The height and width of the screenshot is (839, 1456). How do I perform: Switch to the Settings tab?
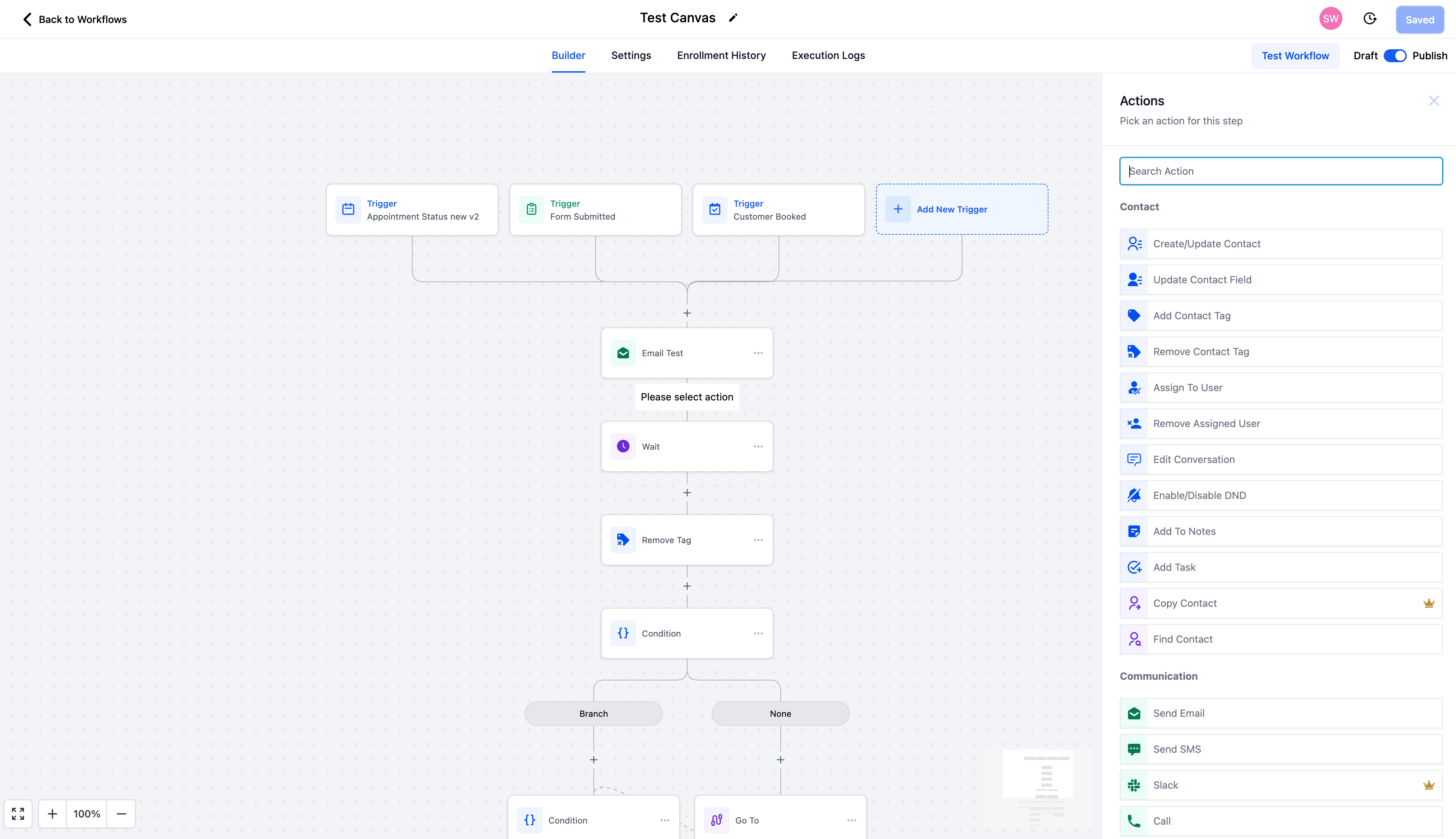pyautogui.click(x=631, y=55)
